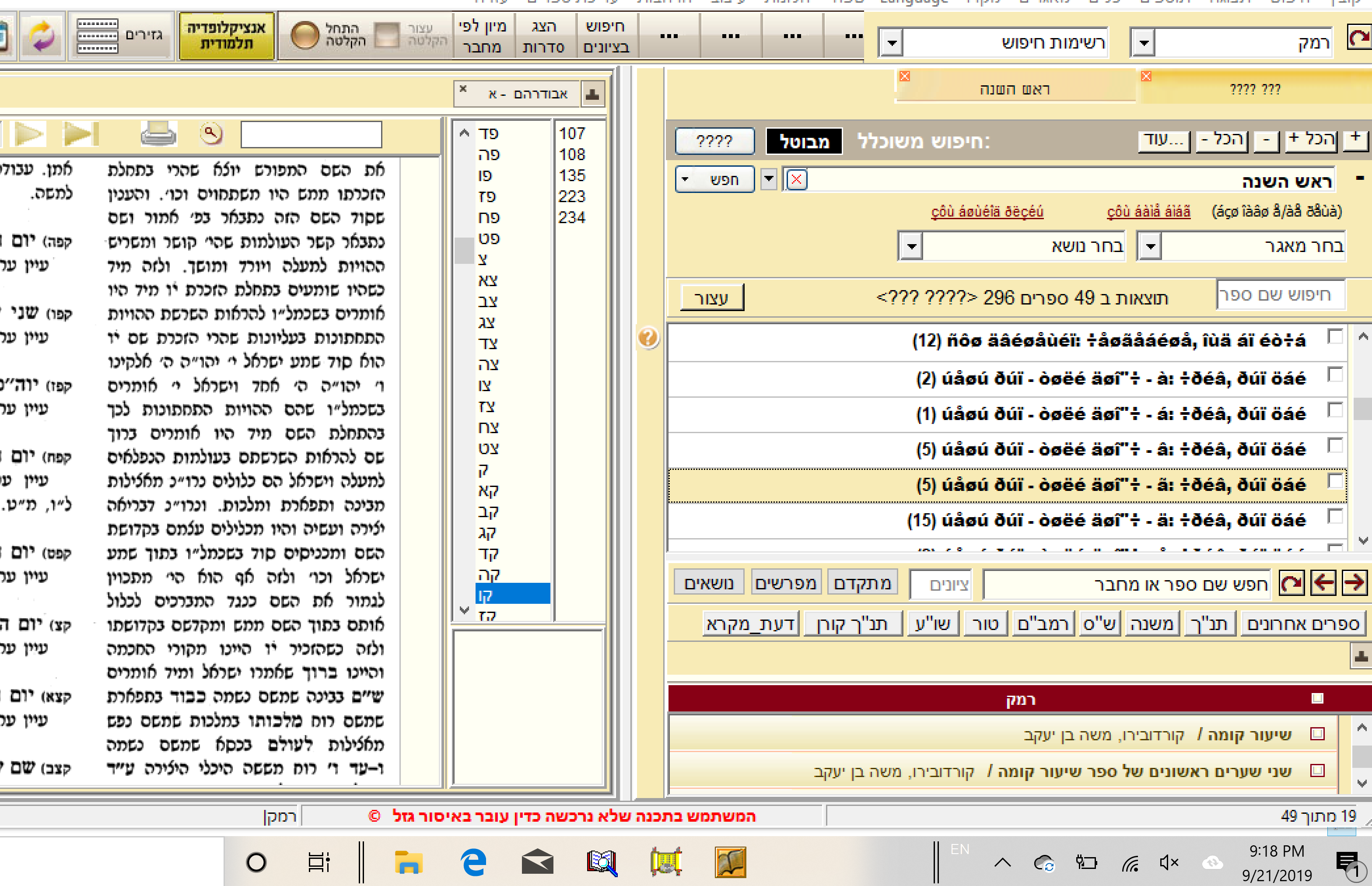This screenshot has width=1372, height=886.
Task: Click the play forward arrow in the text viewer
Action: pos(29,134)
